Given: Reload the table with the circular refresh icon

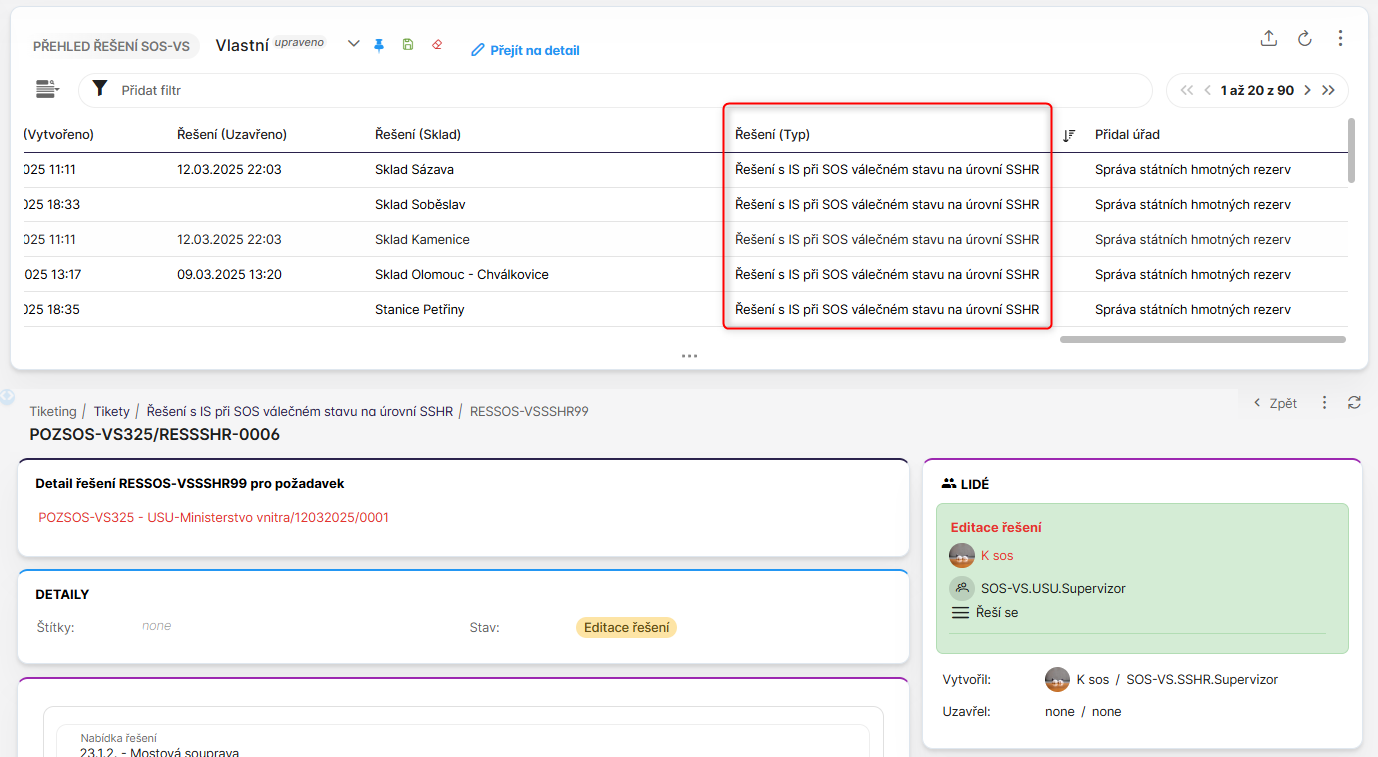Looking at the screenshot, I should [1304, 39].
